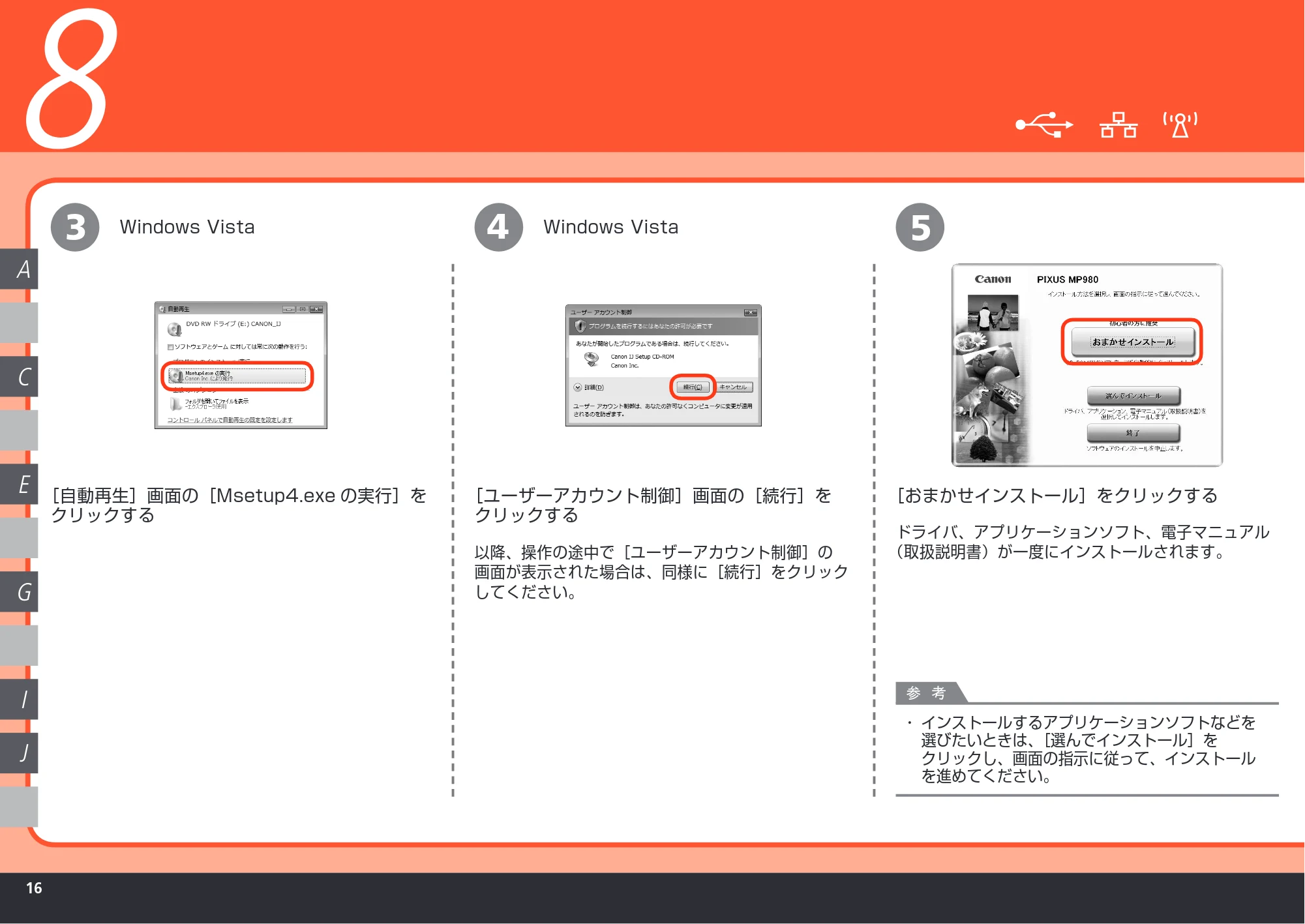
Task: Click the Windows Vista heading beside step 3
Action: coord(187,227)
